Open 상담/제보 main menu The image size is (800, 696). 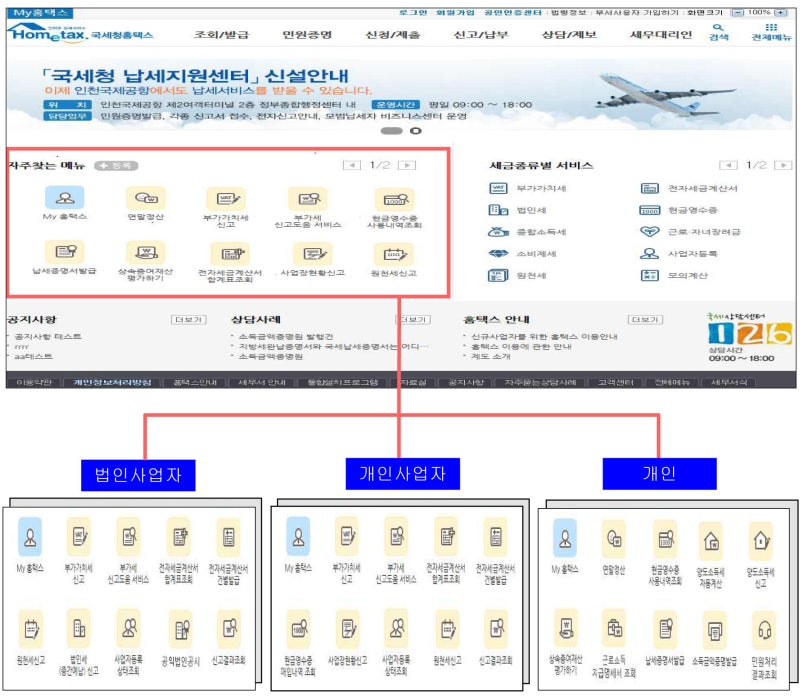[x=569, y=35]
